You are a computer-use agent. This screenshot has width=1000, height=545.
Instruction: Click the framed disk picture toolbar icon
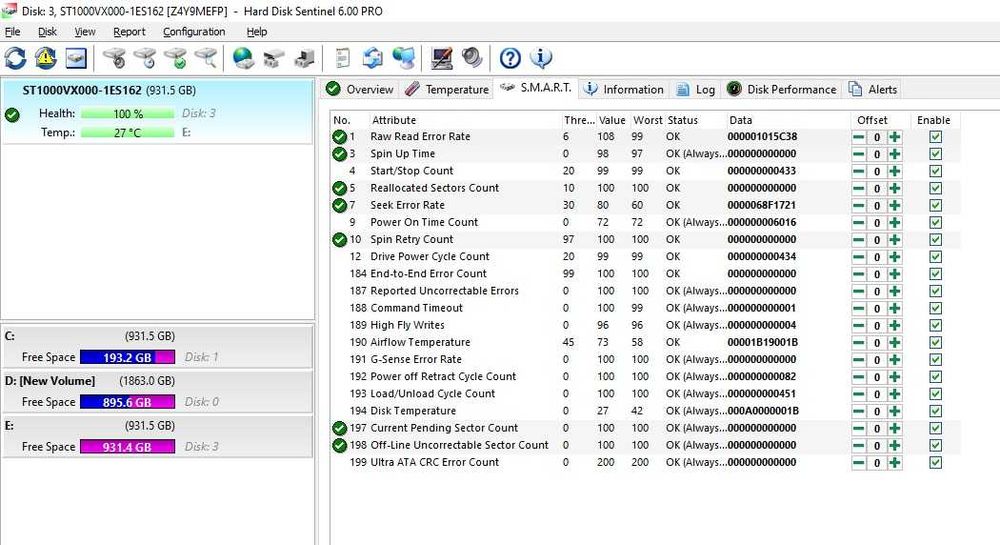click(76, 58)
